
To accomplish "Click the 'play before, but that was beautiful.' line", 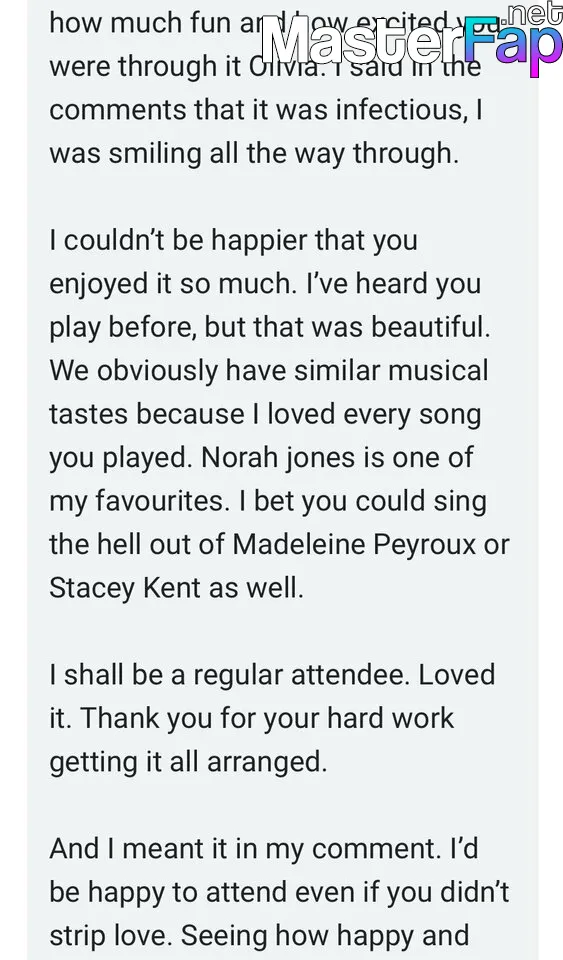I will point(270,328).
